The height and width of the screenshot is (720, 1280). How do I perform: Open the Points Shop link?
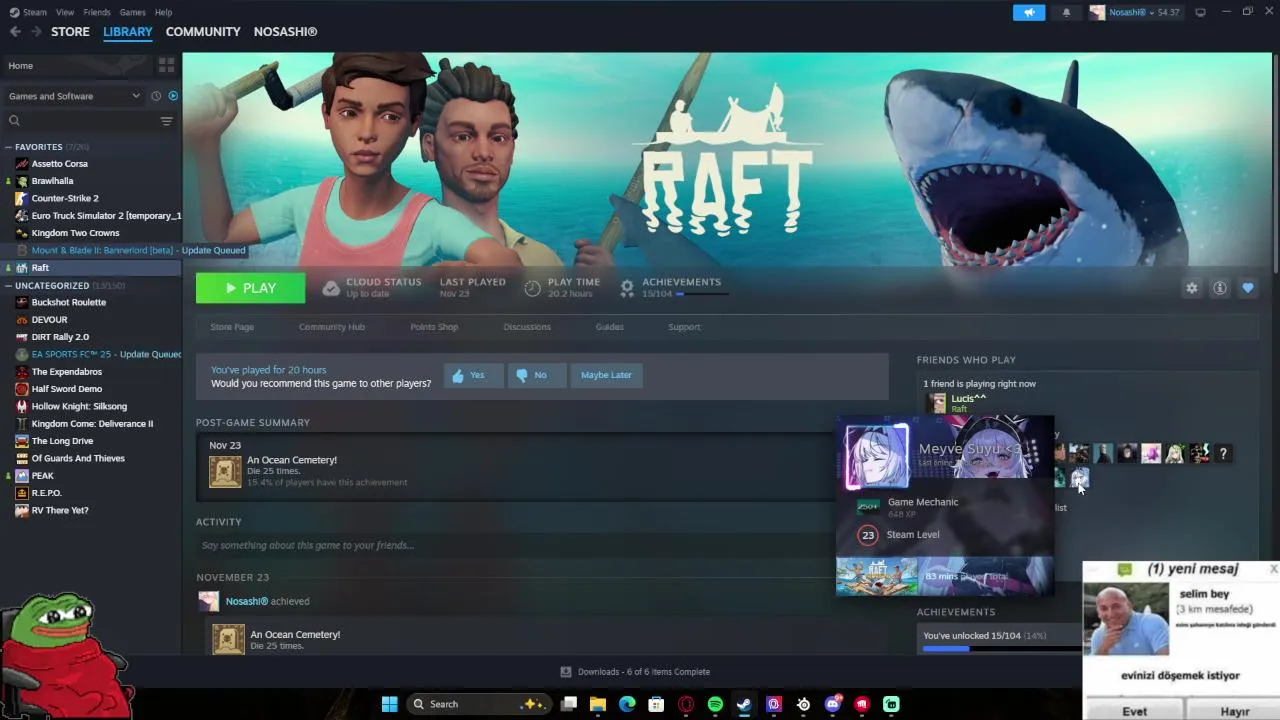434,327
